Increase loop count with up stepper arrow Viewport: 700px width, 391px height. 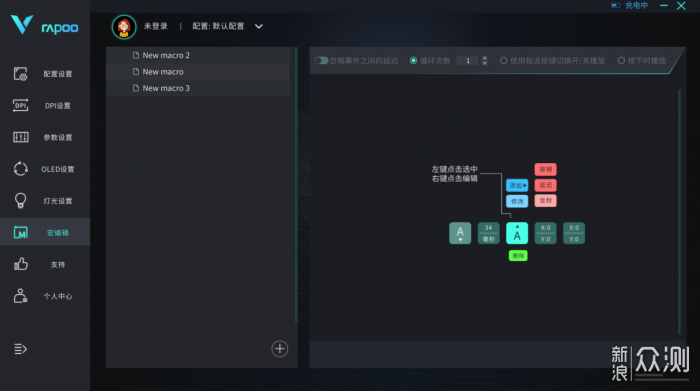pyautogui.click(x=485, y=58)
